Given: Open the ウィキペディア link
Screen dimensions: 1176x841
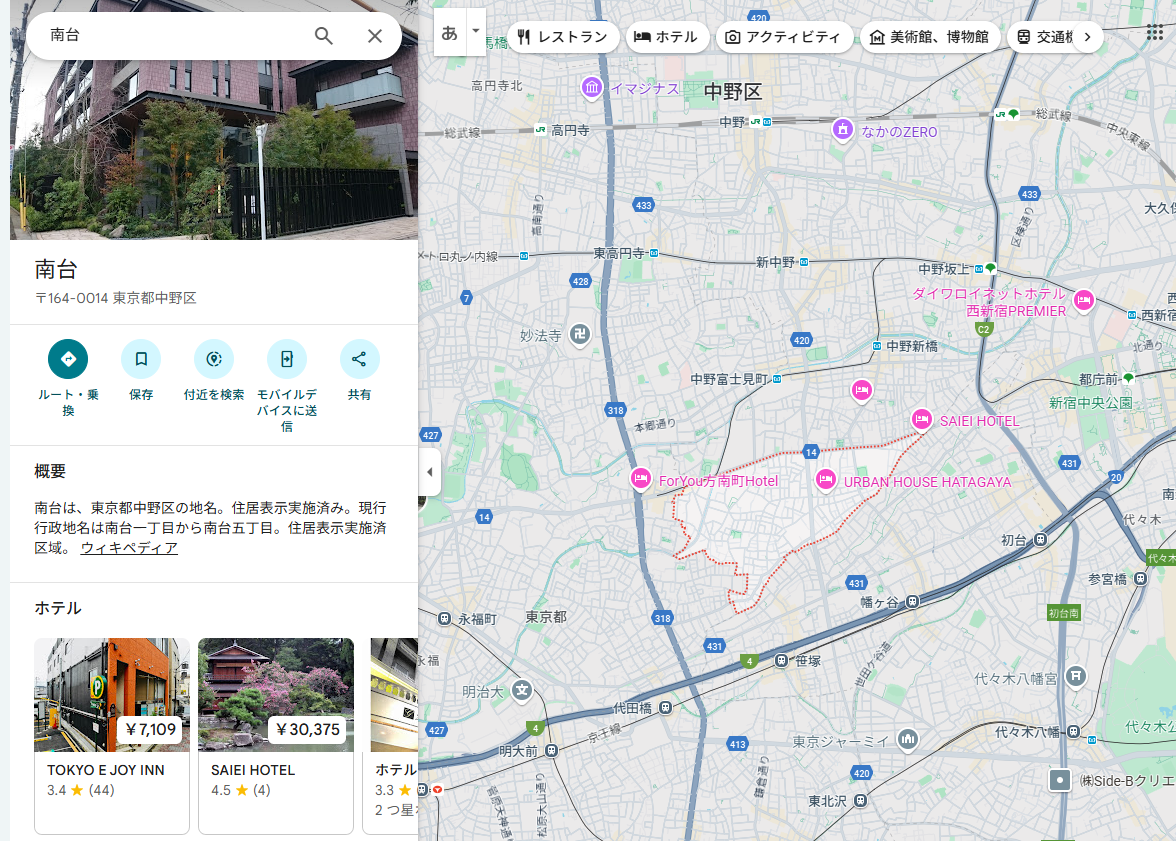Looking at the screenshot, I should [x=129, y=548].
